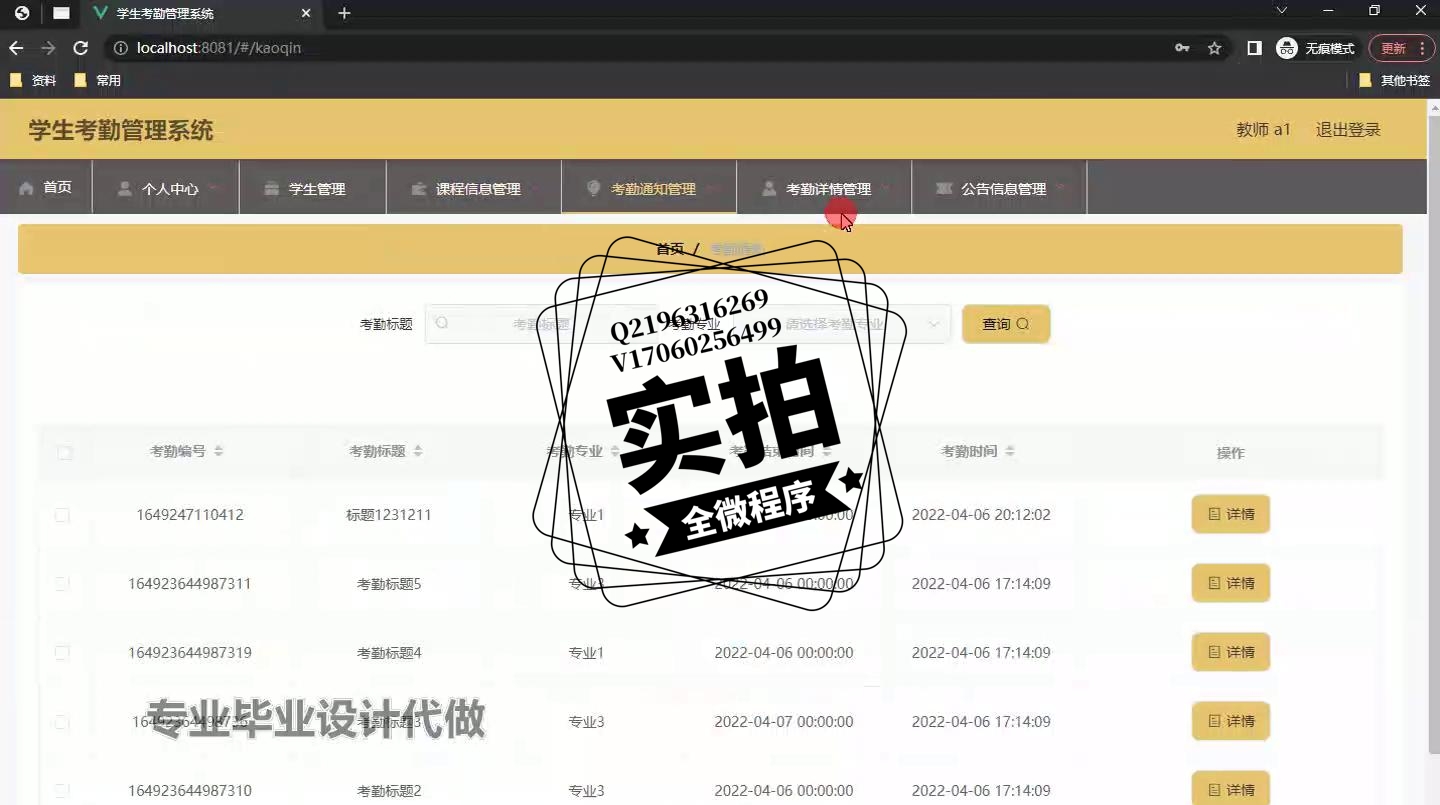Sort by the 考勤专业 column arrows
The height and width of the screenshot is (805, 1440).
[616, 451]
